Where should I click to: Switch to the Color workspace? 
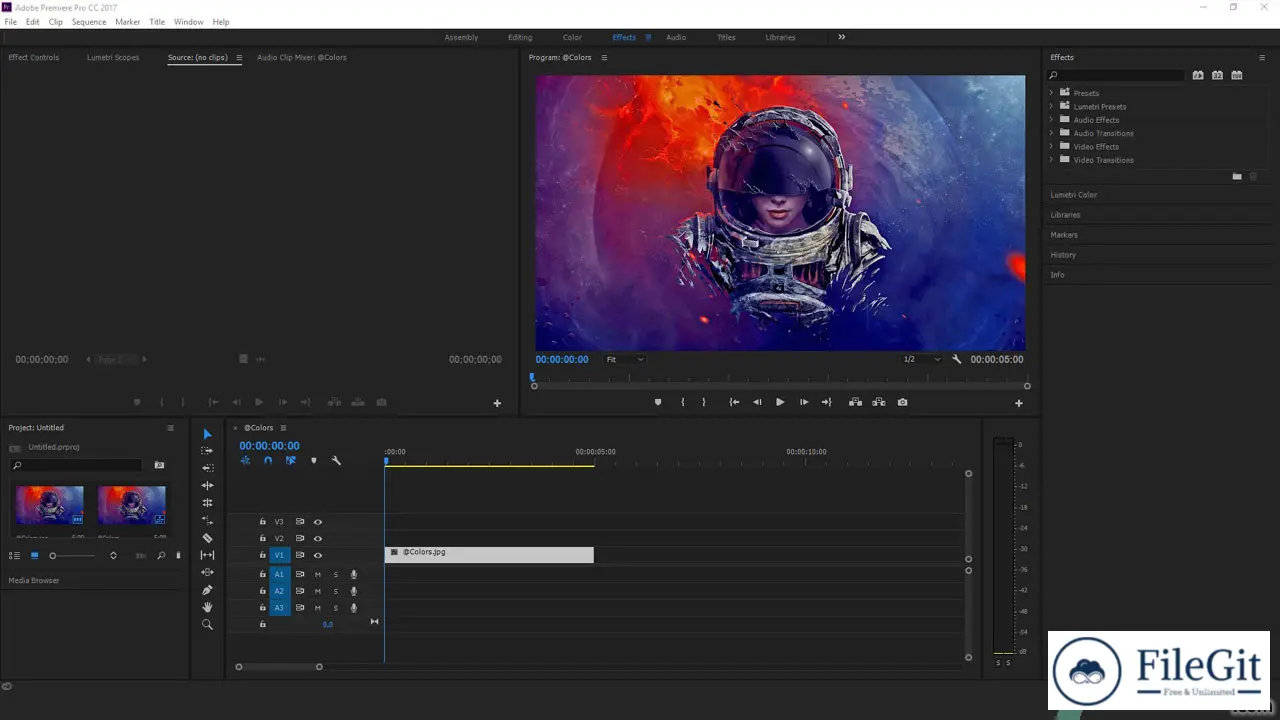[x=572, y=37]
